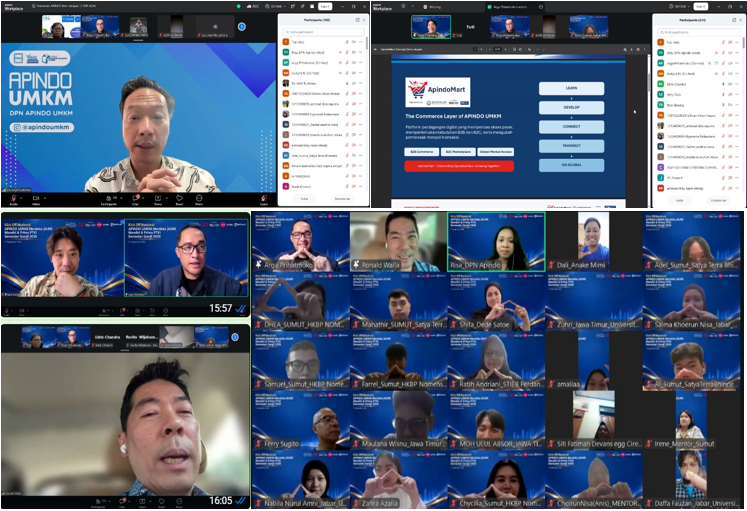Focus participant search field in top-left Zoom panel

coord(323,32)
